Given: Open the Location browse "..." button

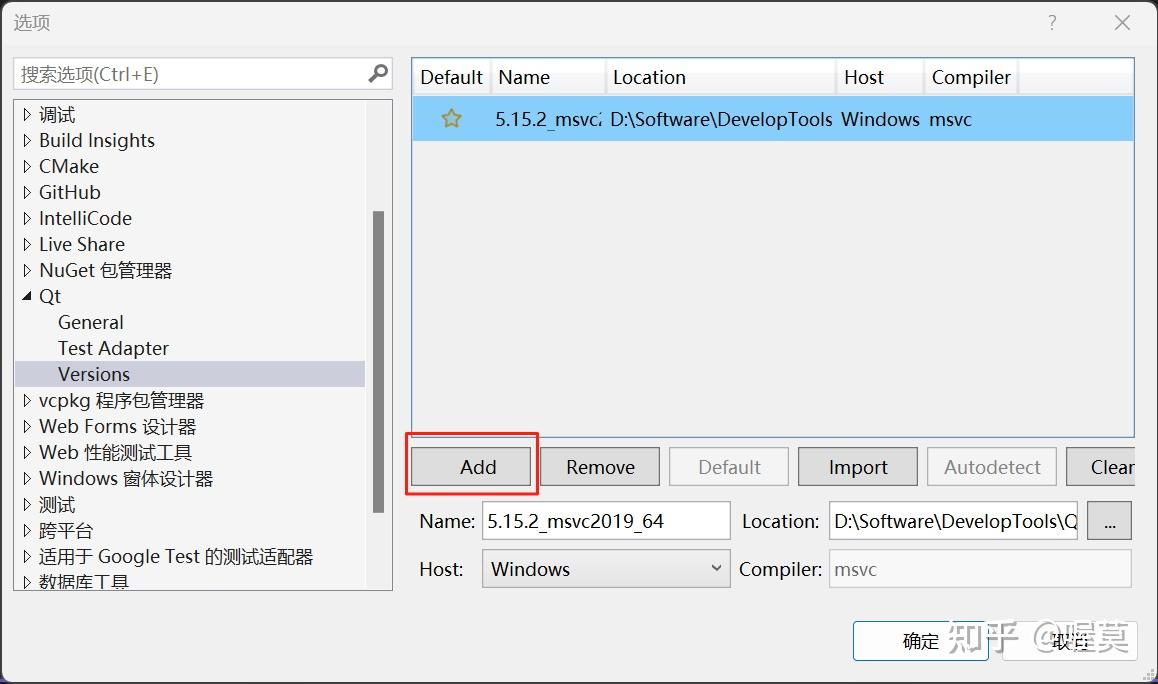Looking at the screenshot, I should [x=1109, y=520].
